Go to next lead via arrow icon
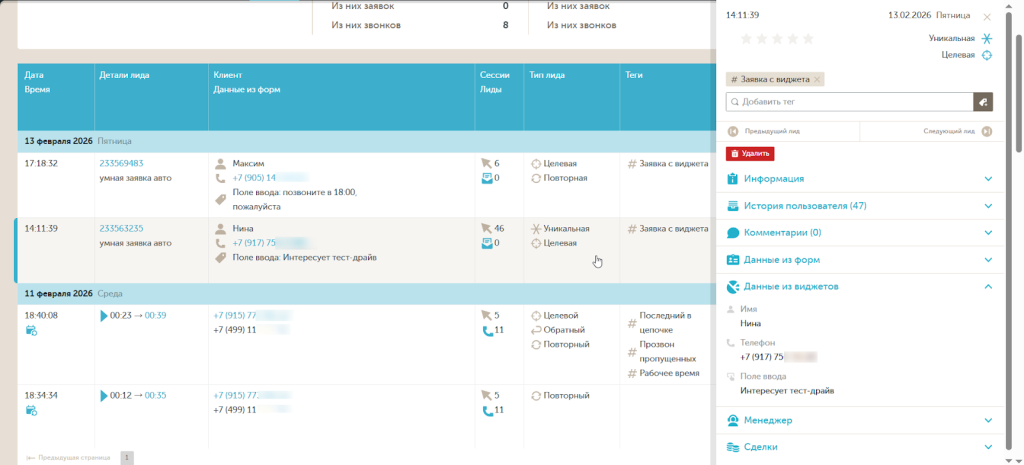This screenshot has width=1024, height=465. click(987, 131)
